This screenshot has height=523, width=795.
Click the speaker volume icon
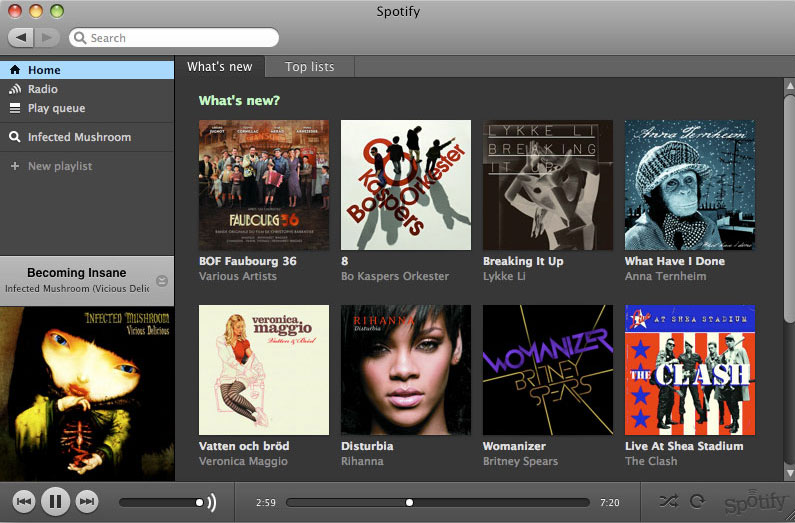pyautogui.click(x=212, y=502)
